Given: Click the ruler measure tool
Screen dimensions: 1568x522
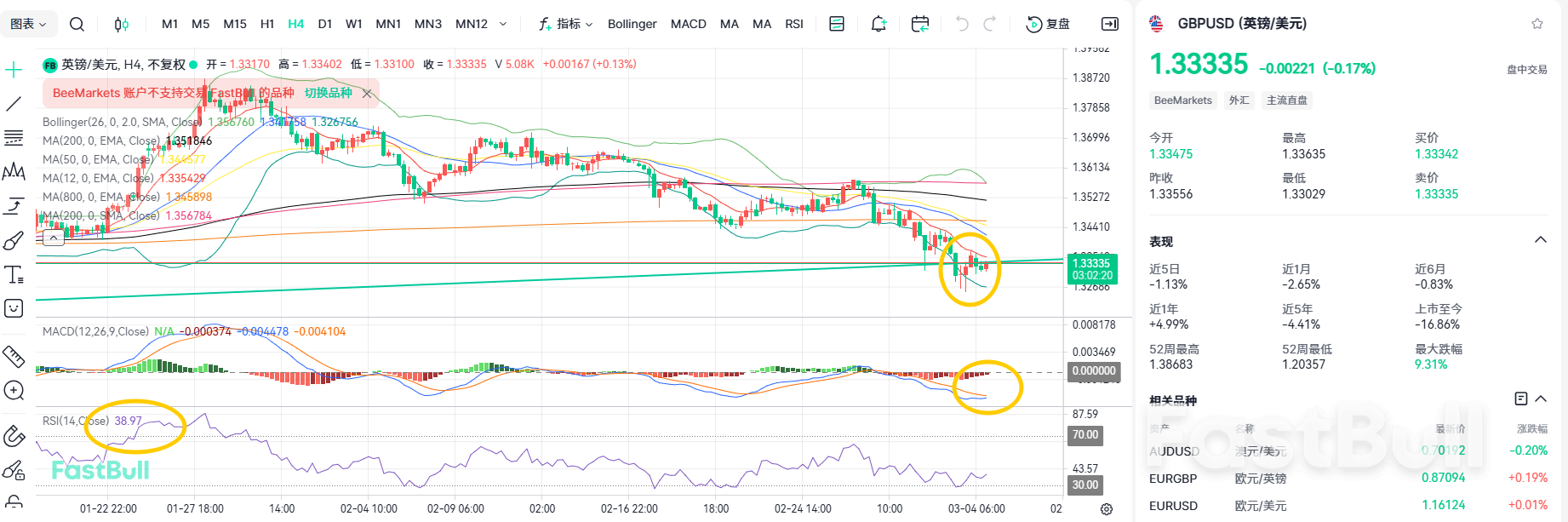Looking at the screenshot, I should pyautogui.click(x=14, y=356).
